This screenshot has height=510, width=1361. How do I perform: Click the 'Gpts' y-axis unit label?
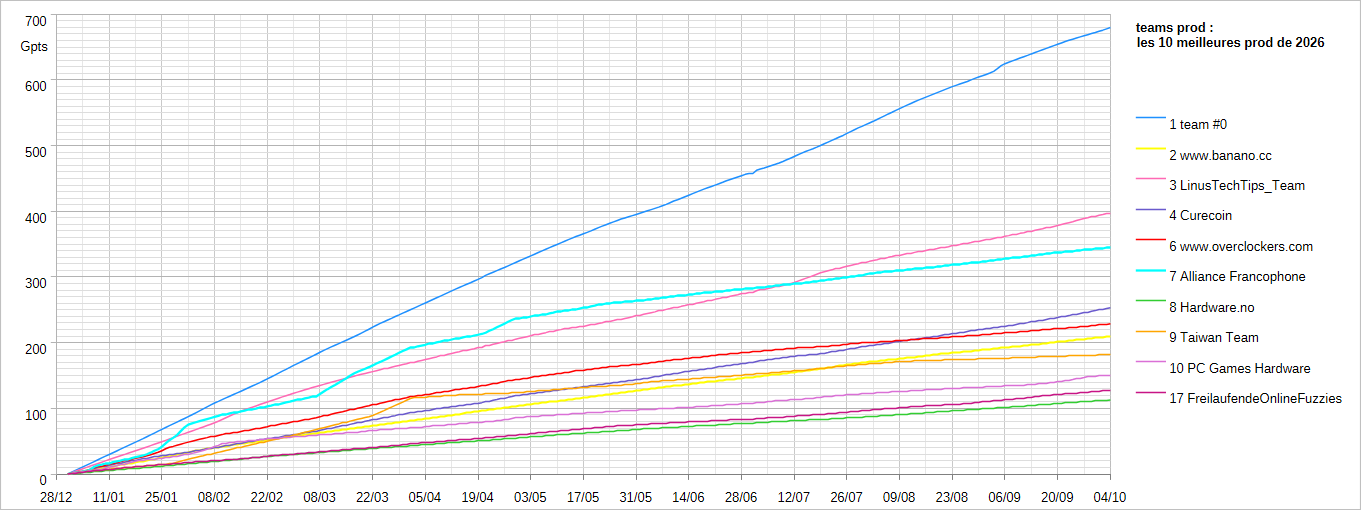[34, 46]
